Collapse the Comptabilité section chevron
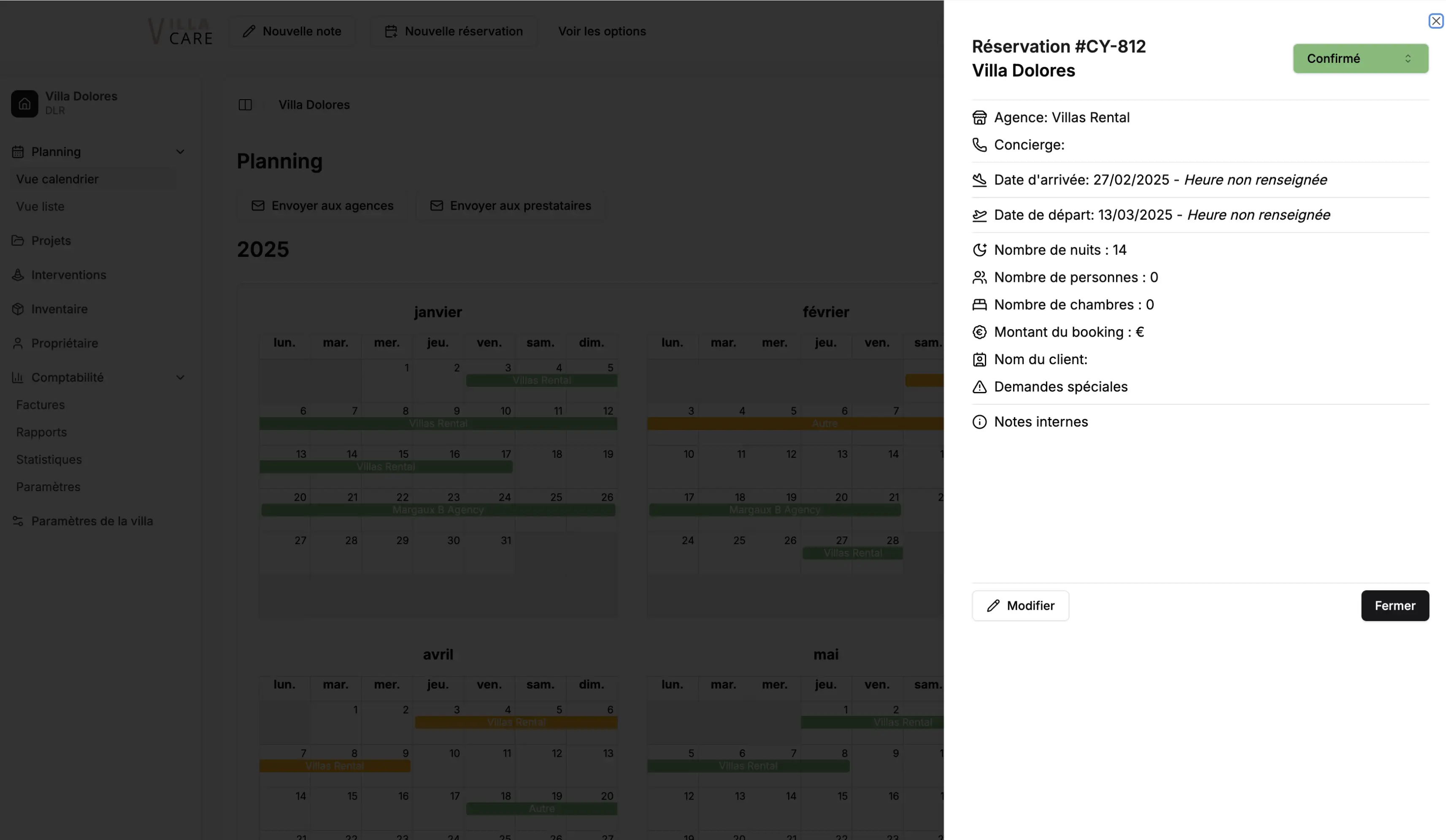The width and height of the screenshot is (1446, 840). 180,378
